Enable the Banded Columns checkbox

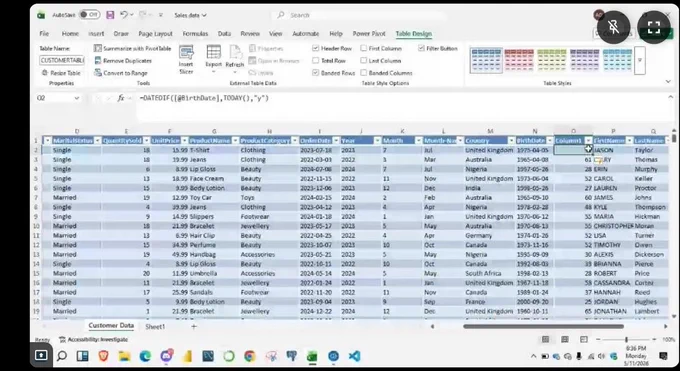coord(363,73)
